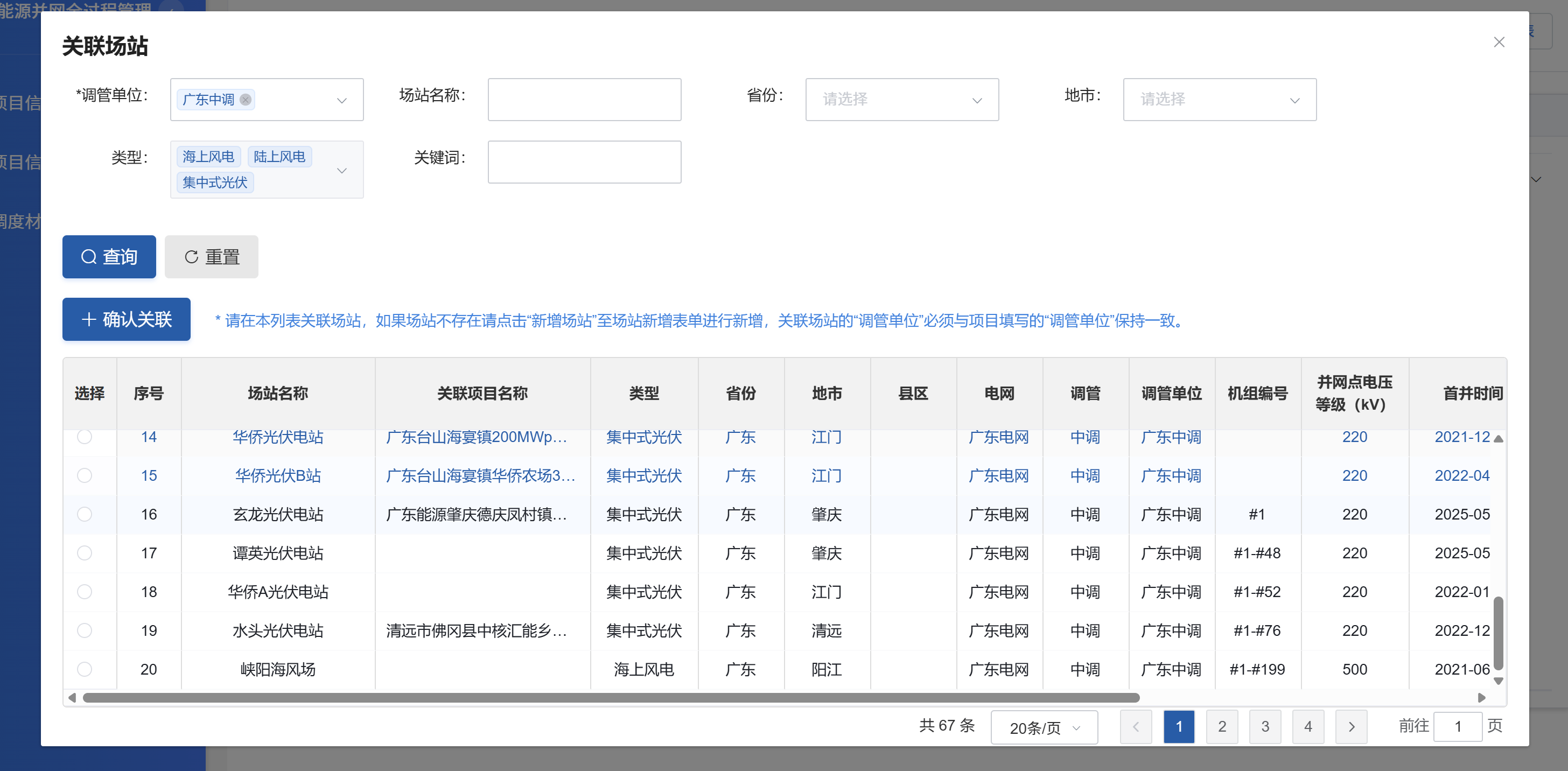Click the horizontal scrollbar right arrow

(x=1481, y=697)
